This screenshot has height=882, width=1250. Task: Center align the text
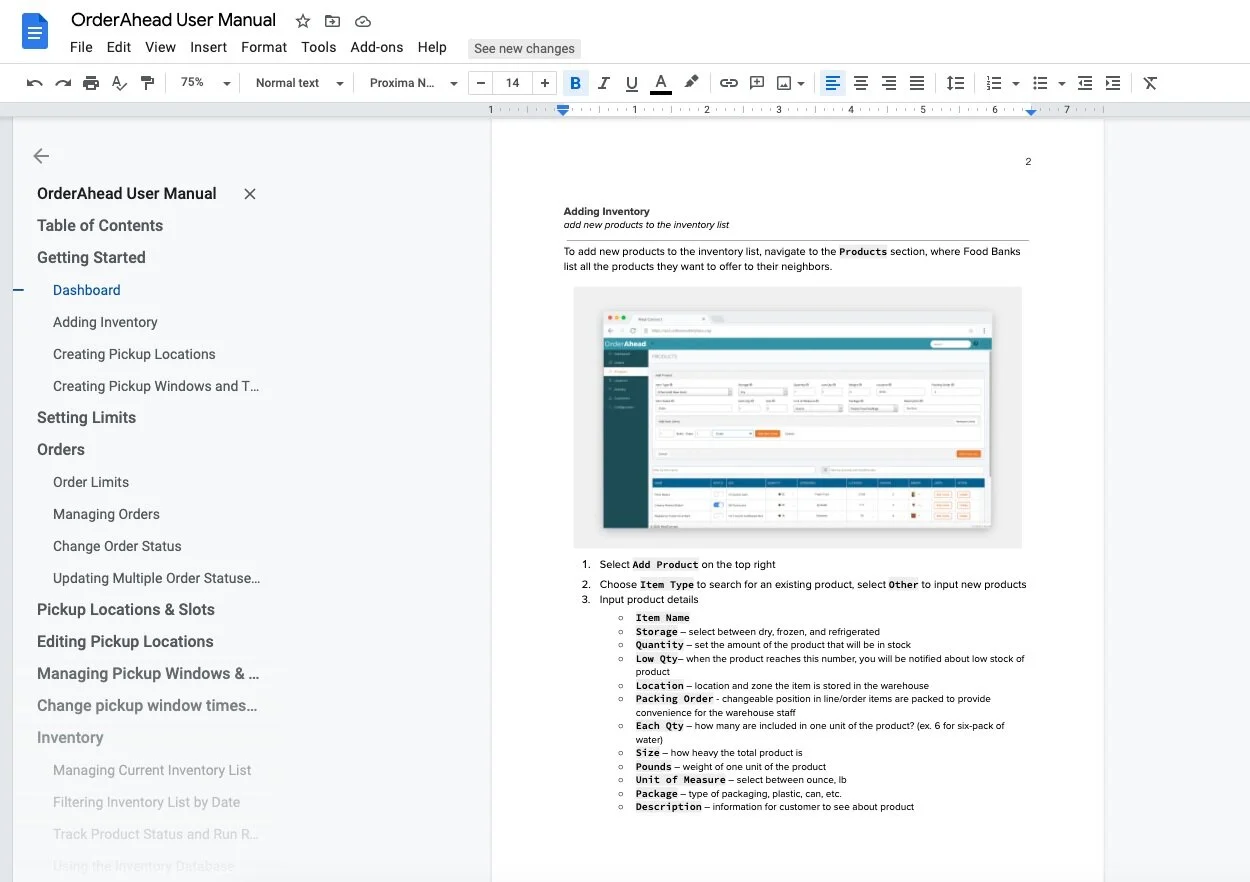pyautogui.click(x=860, y=83)
